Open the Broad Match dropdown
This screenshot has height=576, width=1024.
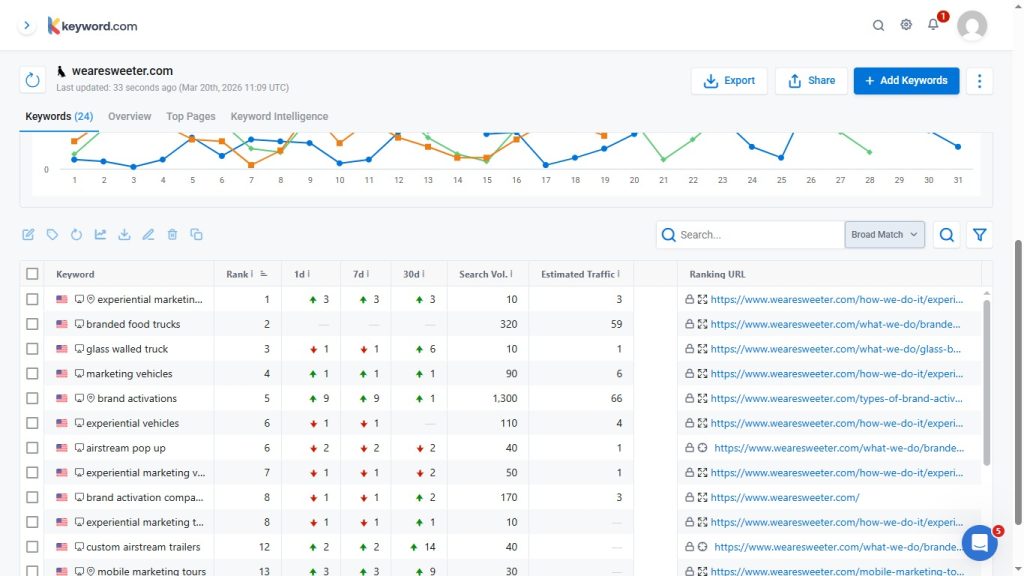click(882, 234)
